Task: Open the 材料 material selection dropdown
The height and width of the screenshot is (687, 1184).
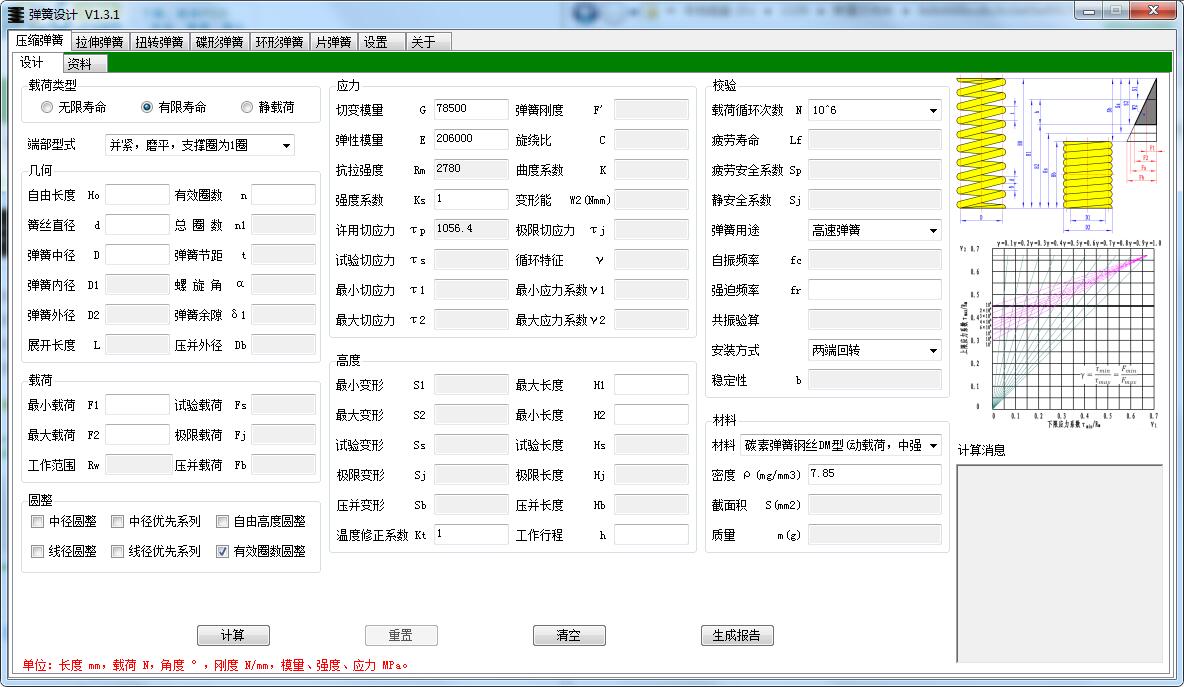Action: [x=936, y=445]
